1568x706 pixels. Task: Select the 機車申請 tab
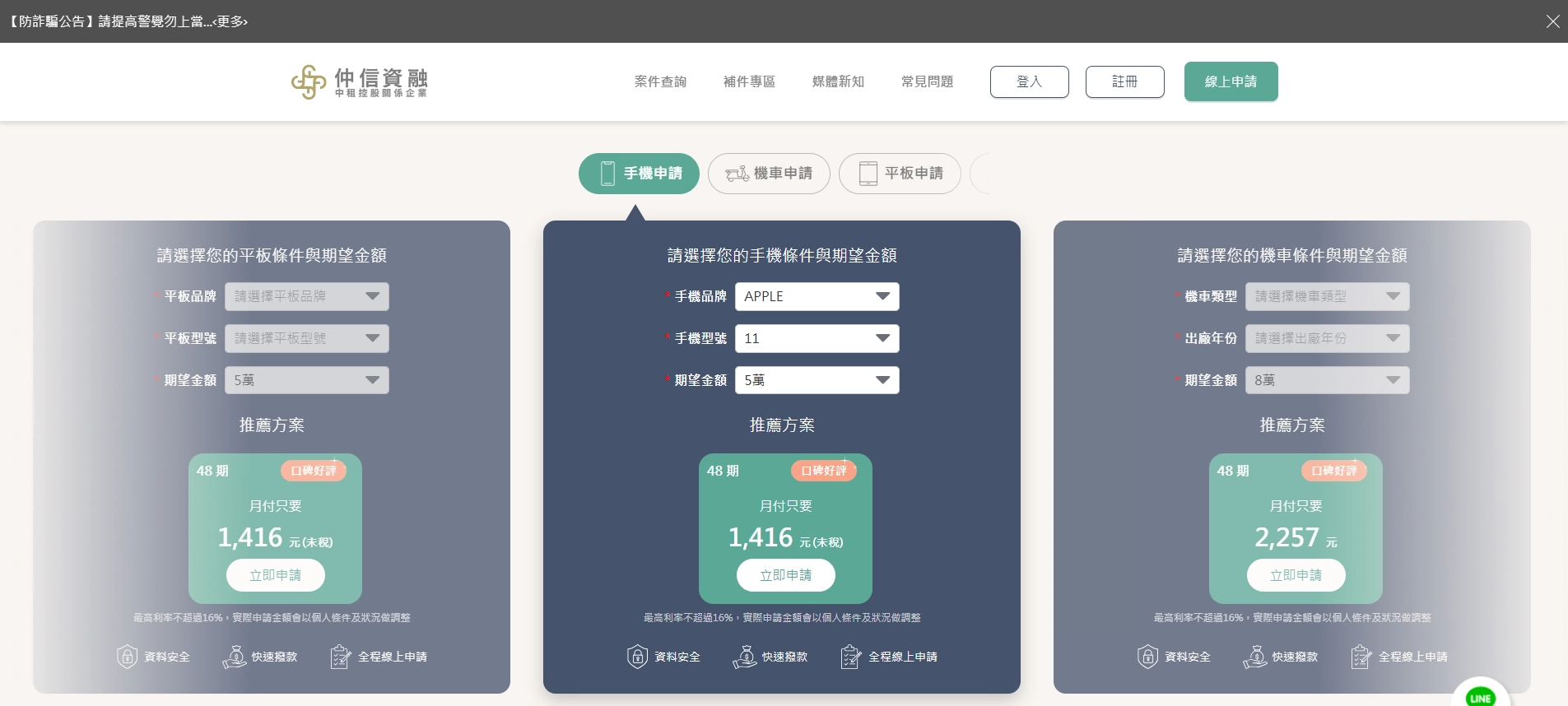click(x=769, y=174)
